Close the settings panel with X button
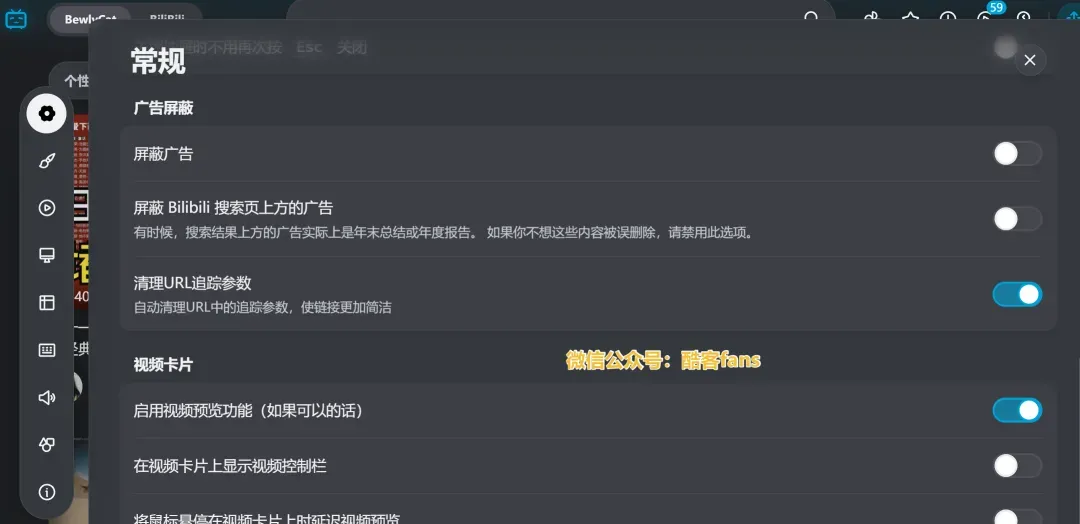Screen dimensions: 1080x524 (1030, 61)
